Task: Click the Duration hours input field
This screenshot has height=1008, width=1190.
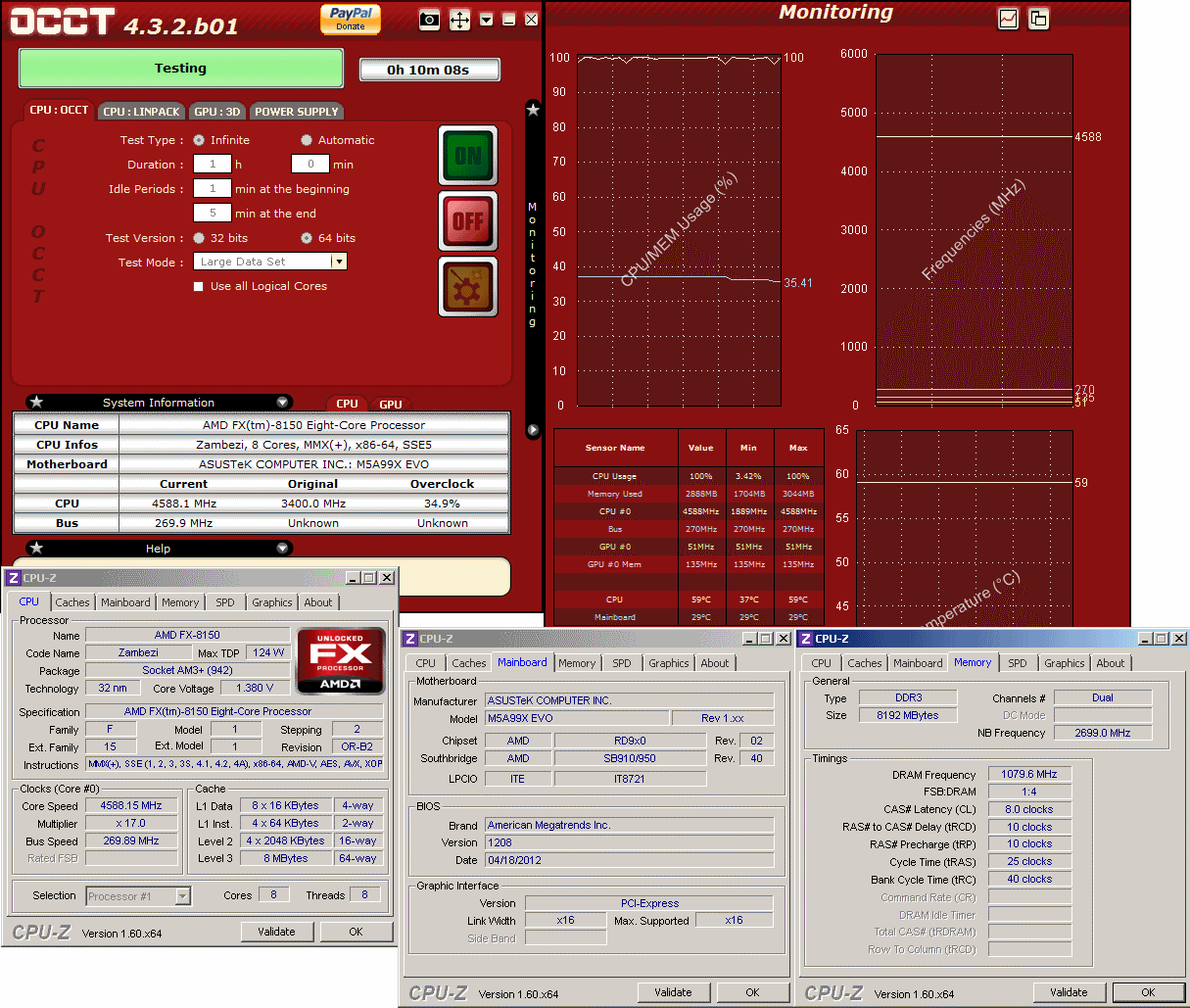Action: (x=213, y=165)
